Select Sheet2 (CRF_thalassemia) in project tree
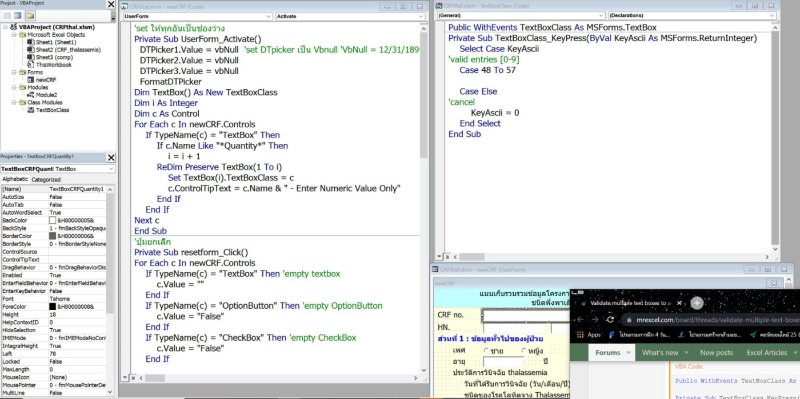800x399 pixels. coord(64,49)
